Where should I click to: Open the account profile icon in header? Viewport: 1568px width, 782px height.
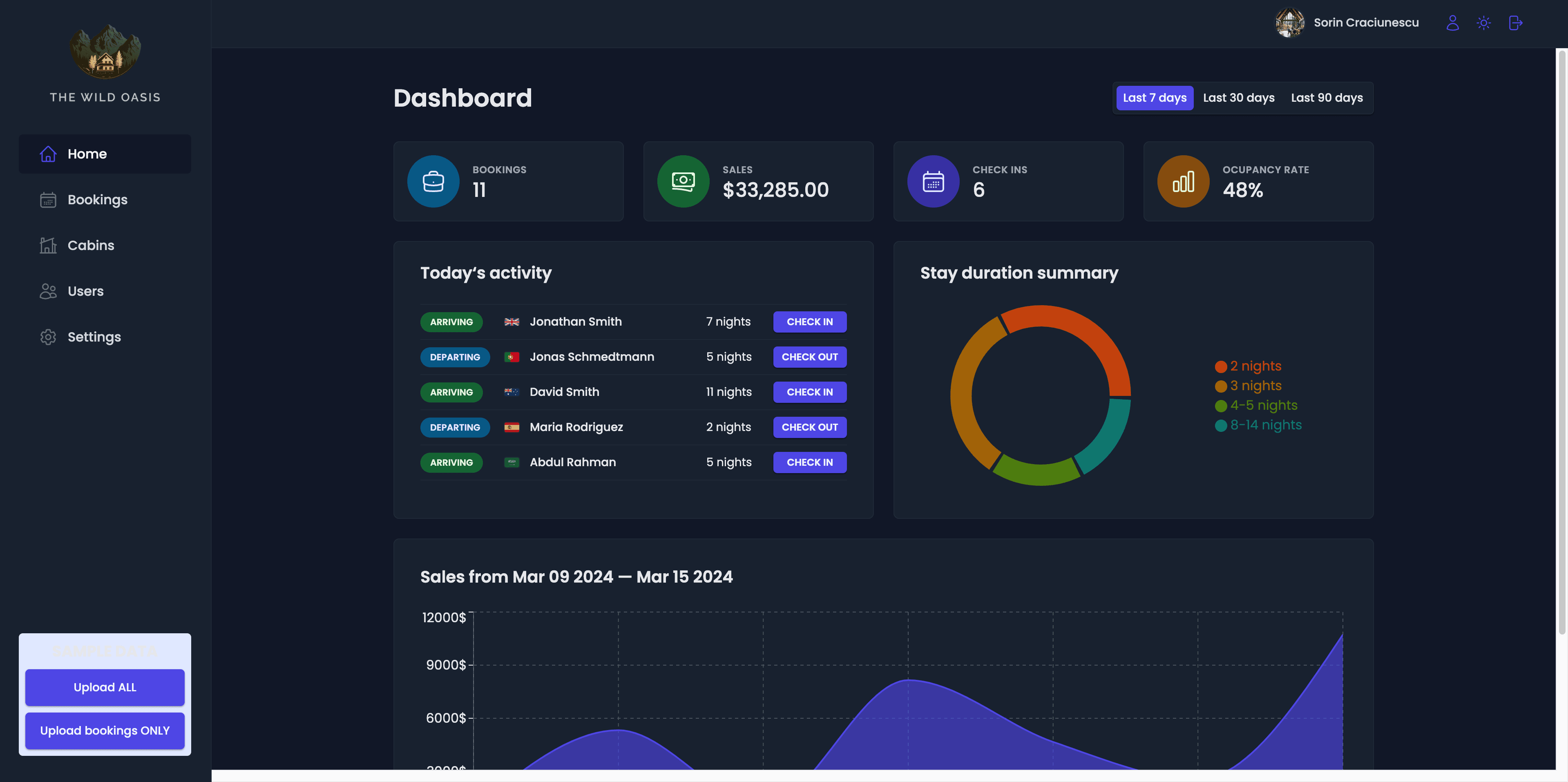[x=1452, y=22]
